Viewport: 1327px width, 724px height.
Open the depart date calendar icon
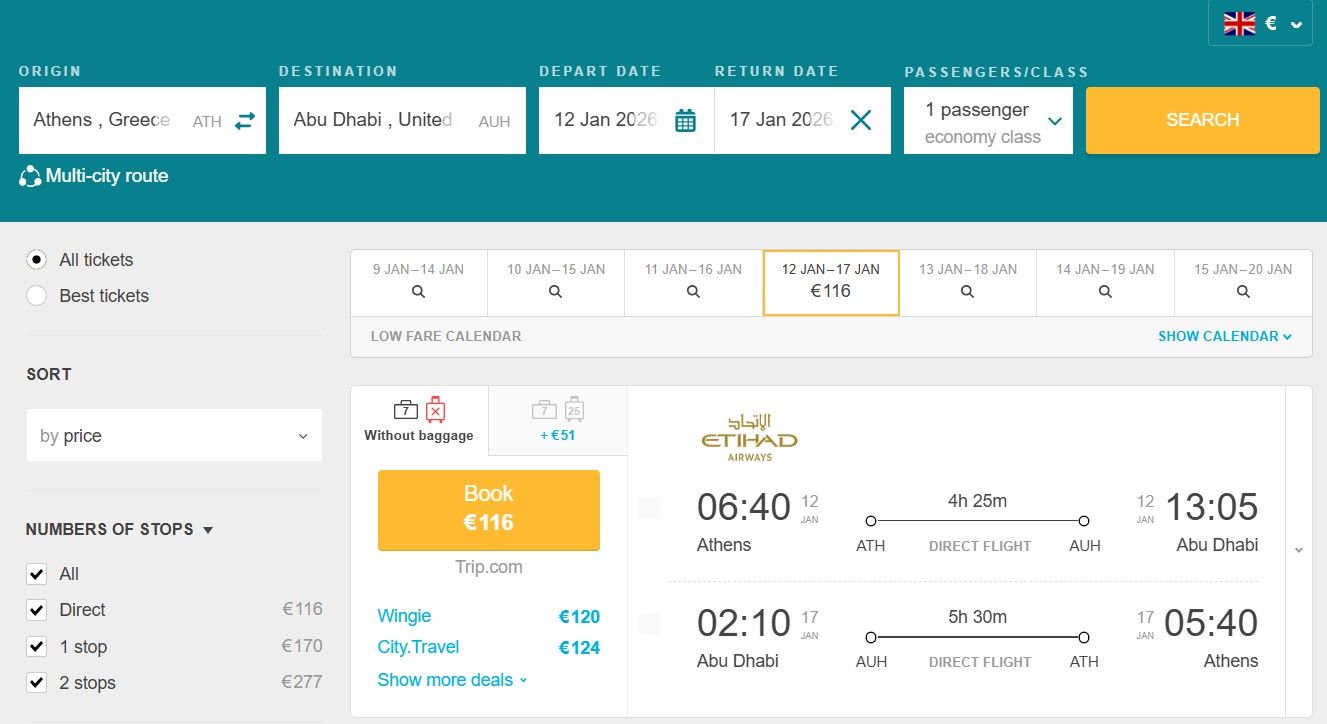tap(686, 119)
